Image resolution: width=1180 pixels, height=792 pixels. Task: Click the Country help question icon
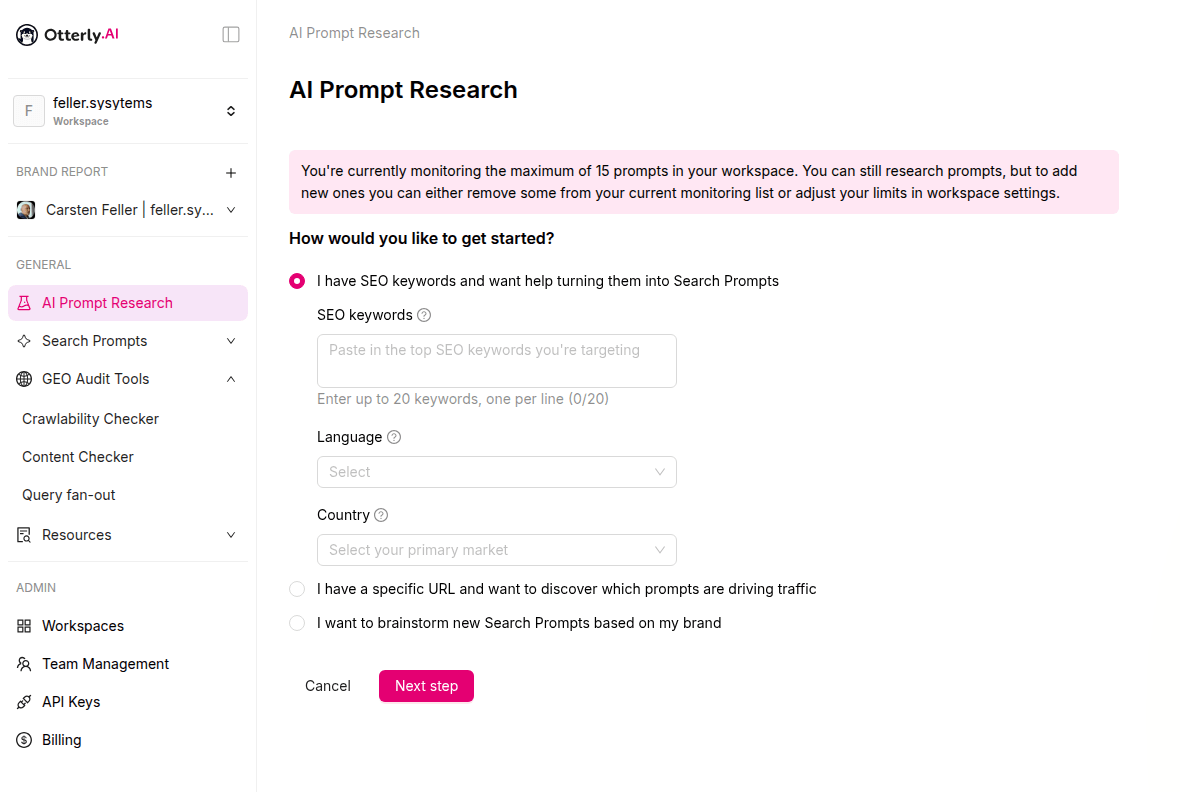point(381,515)
